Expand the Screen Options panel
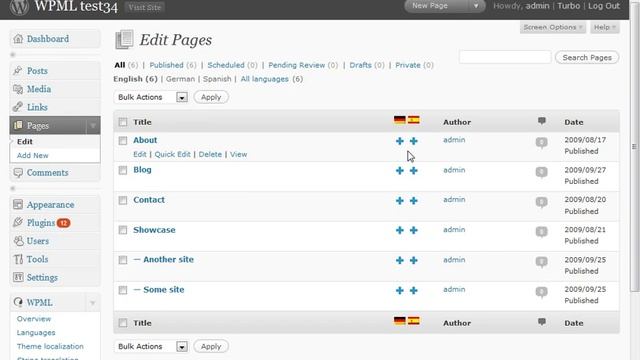640x360 pixels. 553,27
